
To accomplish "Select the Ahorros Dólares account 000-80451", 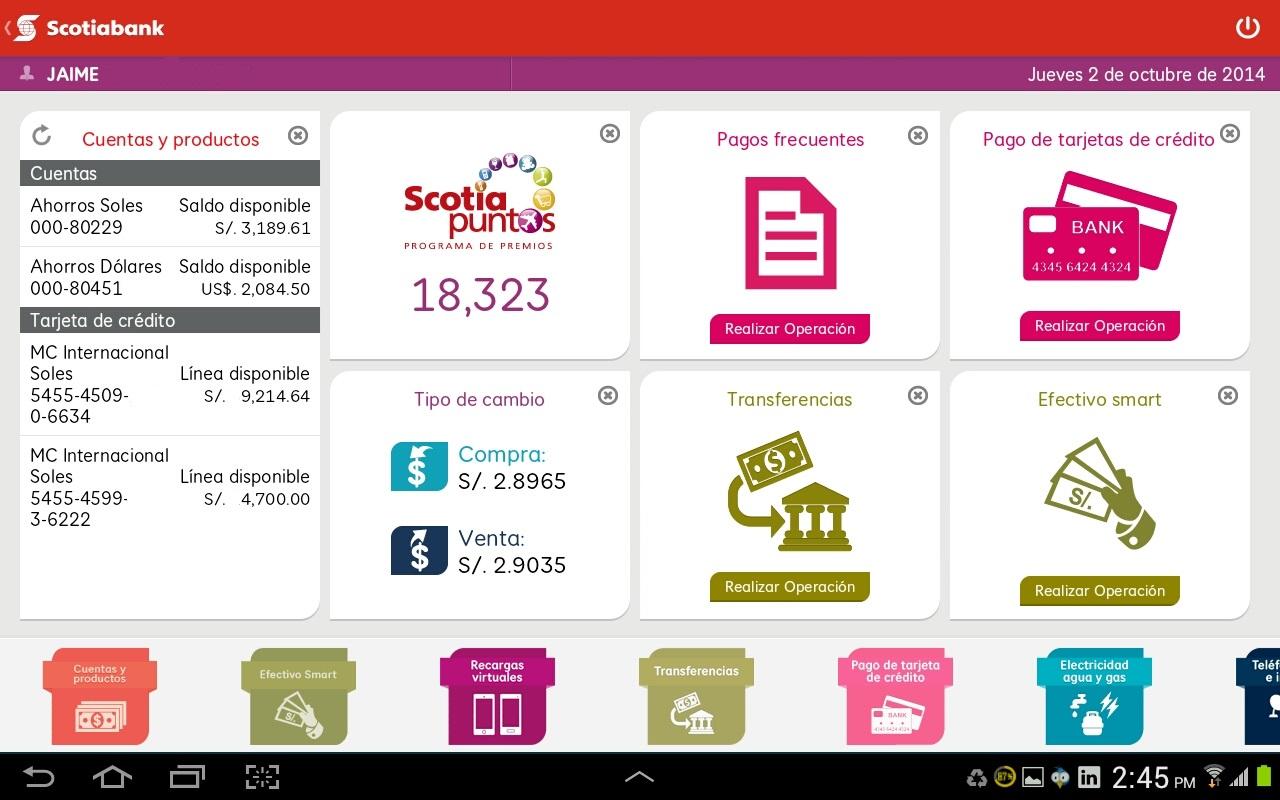I will [x=170, y=277].
